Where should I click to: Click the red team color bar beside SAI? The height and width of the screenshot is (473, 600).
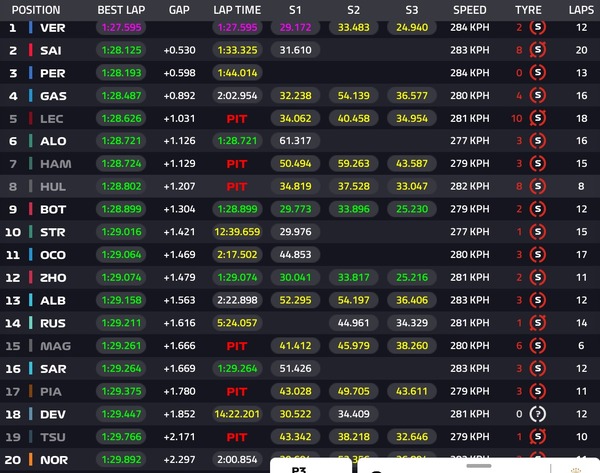31,50
